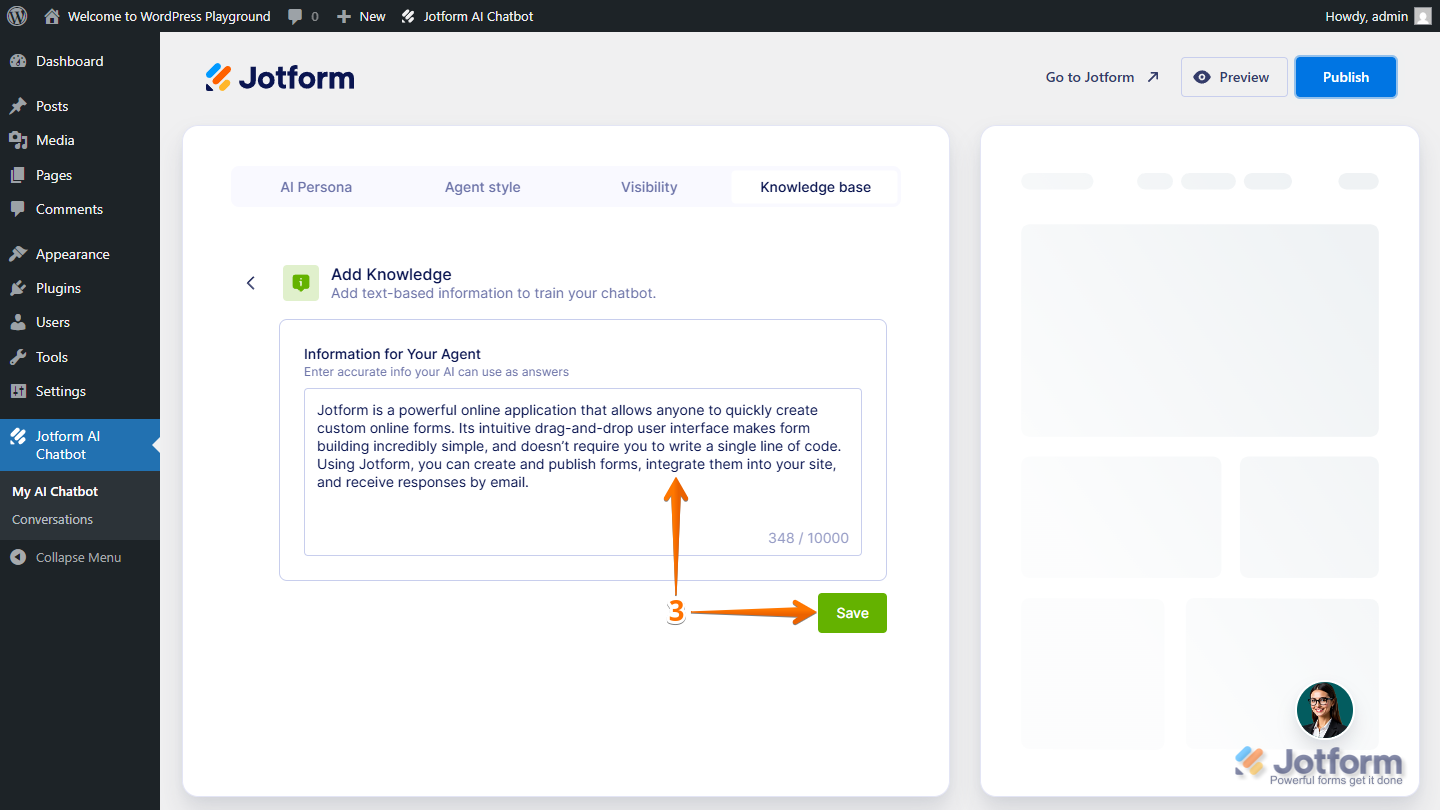Open the Tools menu item
The image size is (1440, 810).
click(x=80, y=357)
